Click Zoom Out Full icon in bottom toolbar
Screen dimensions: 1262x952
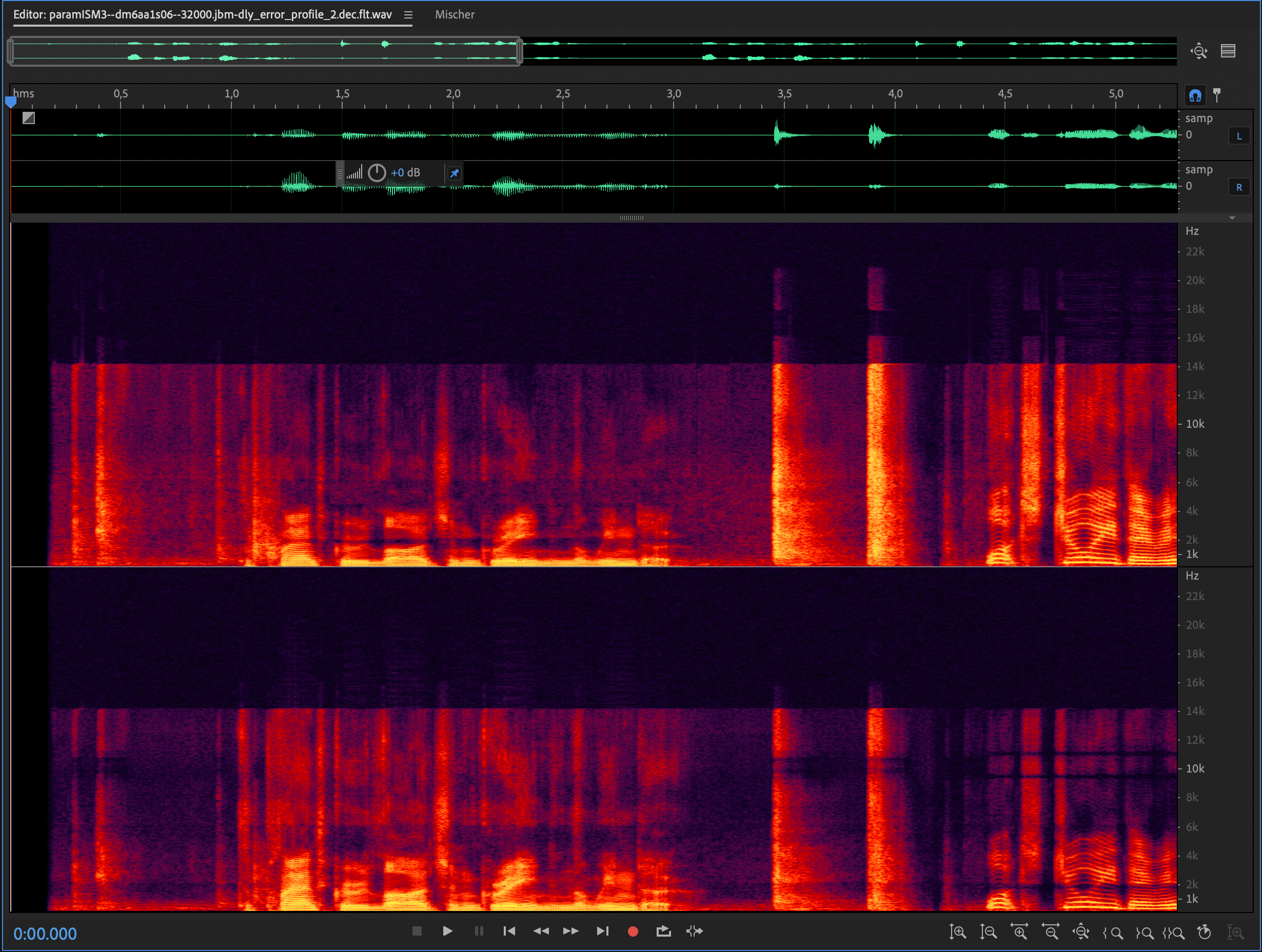coord(1081,932)
